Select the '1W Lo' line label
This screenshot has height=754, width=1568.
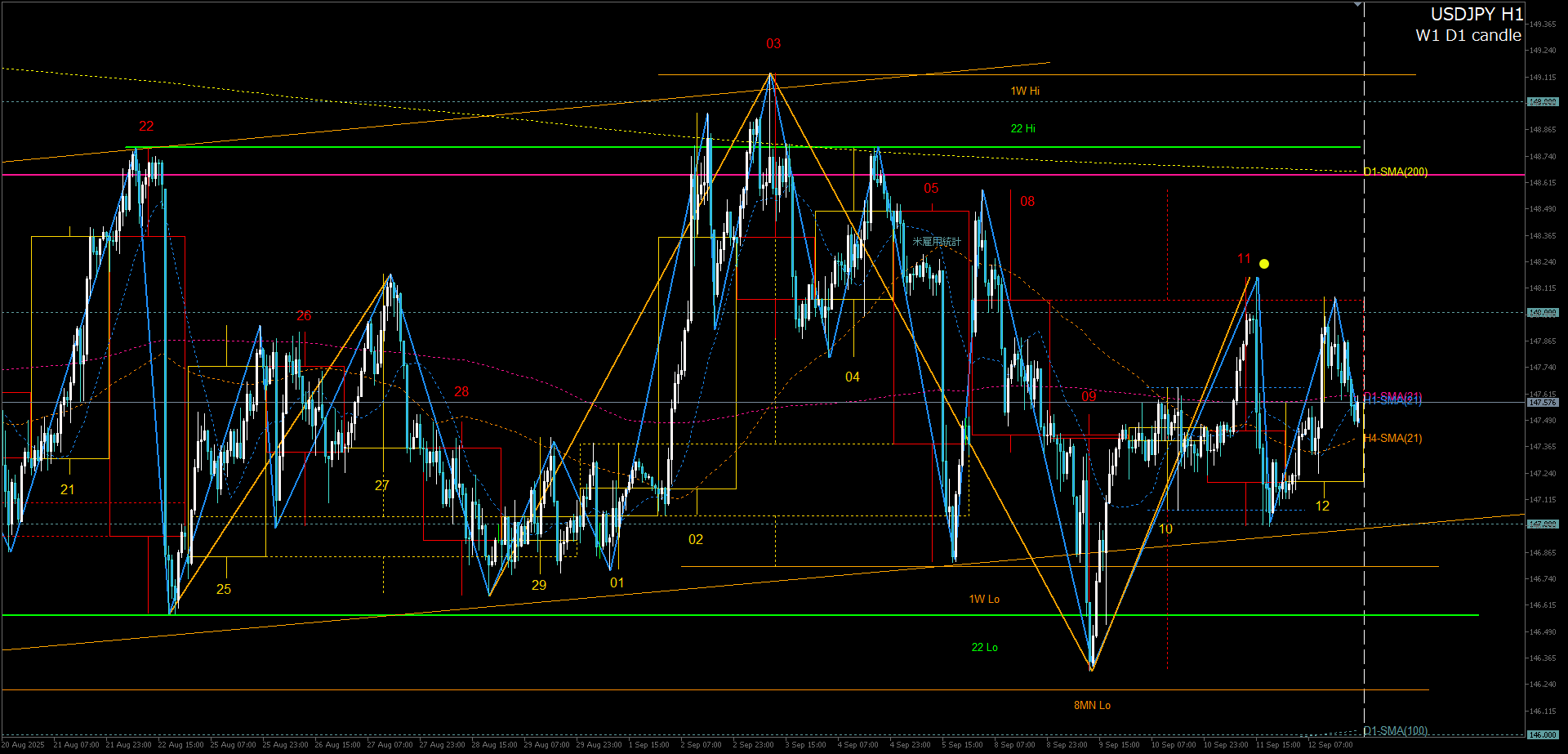(984, 599)
